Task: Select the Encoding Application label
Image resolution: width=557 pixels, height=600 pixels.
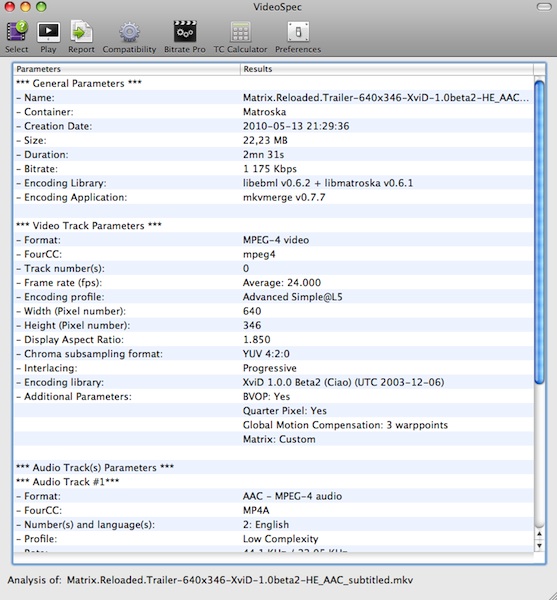Action: [75, 197]
